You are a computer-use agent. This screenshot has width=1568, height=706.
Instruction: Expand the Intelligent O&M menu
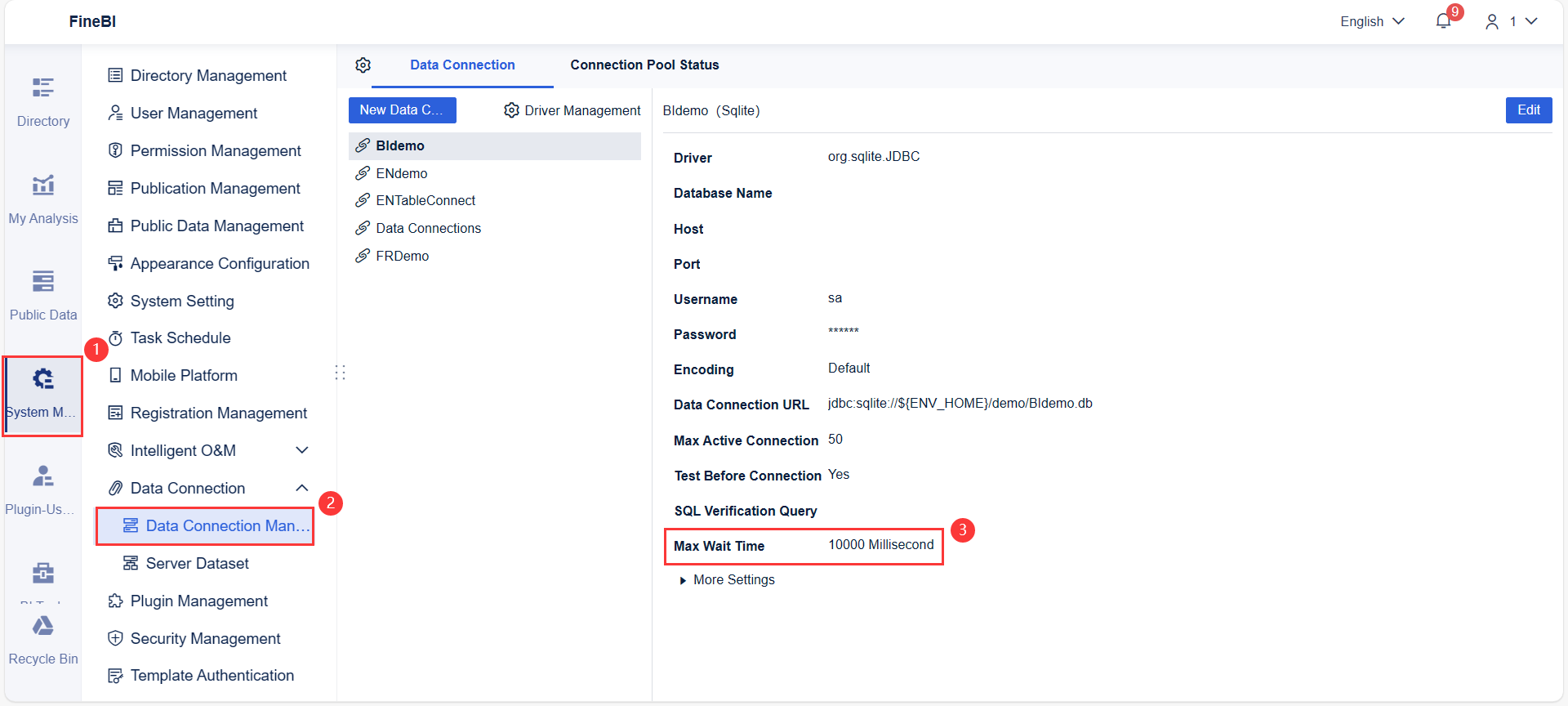(301, 450)
